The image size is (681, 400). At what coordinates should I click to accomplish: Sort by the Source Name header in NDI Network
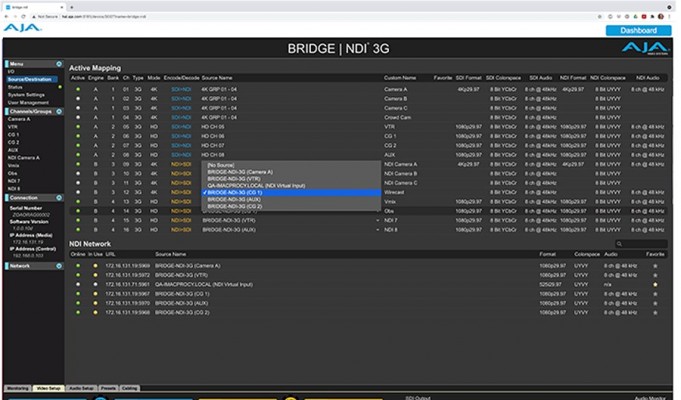[x=171, y=254]
